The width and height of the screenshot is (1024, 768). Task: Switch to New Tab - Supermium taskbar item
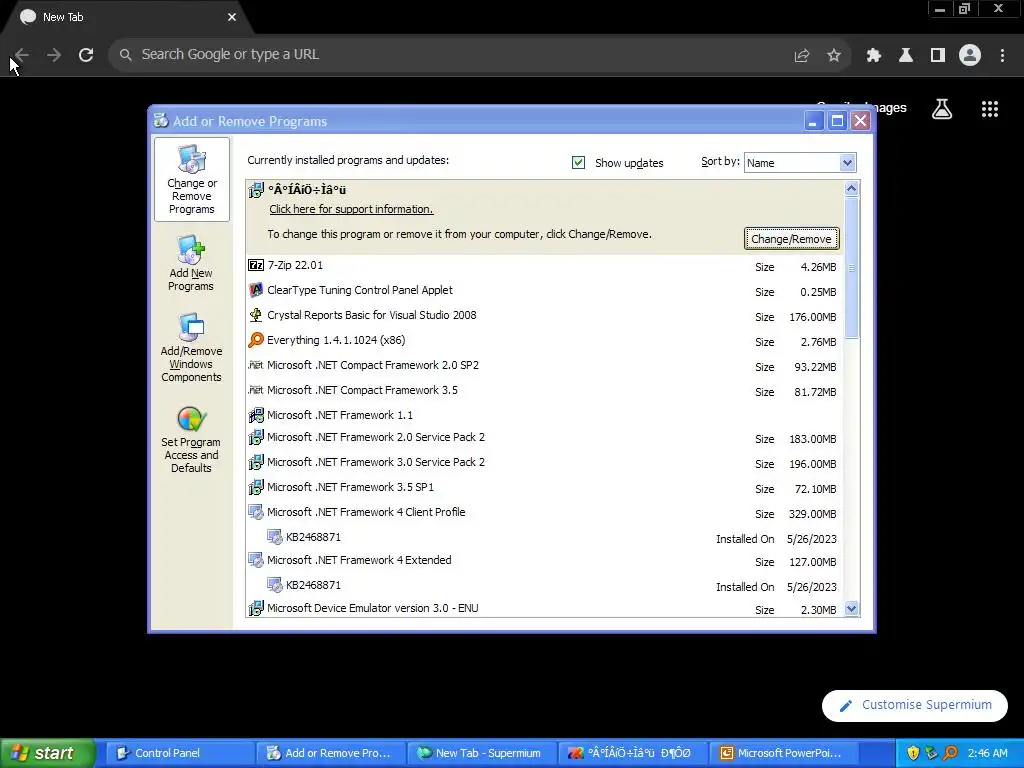481,753
